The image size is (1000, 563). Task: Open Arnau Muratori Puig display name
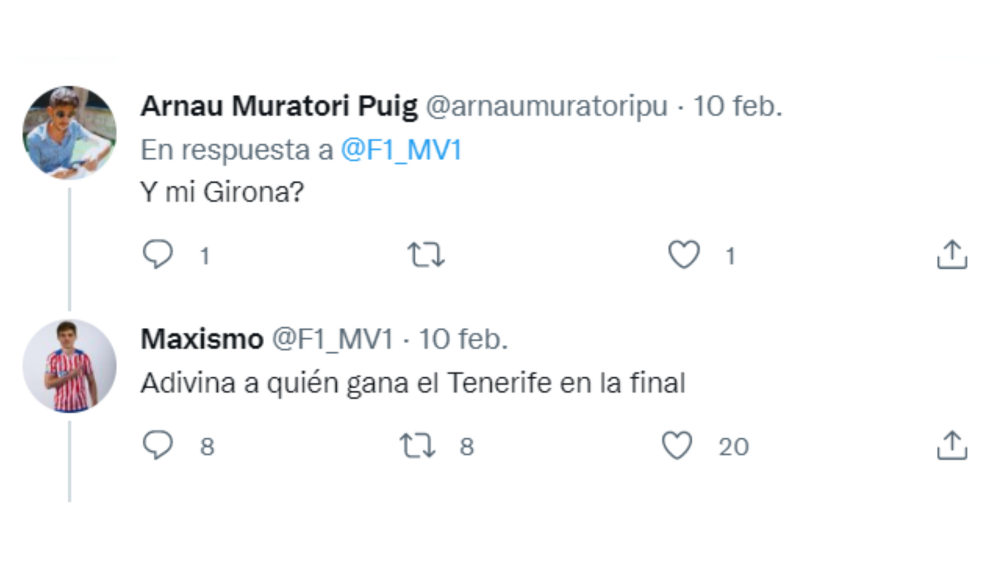279,107
